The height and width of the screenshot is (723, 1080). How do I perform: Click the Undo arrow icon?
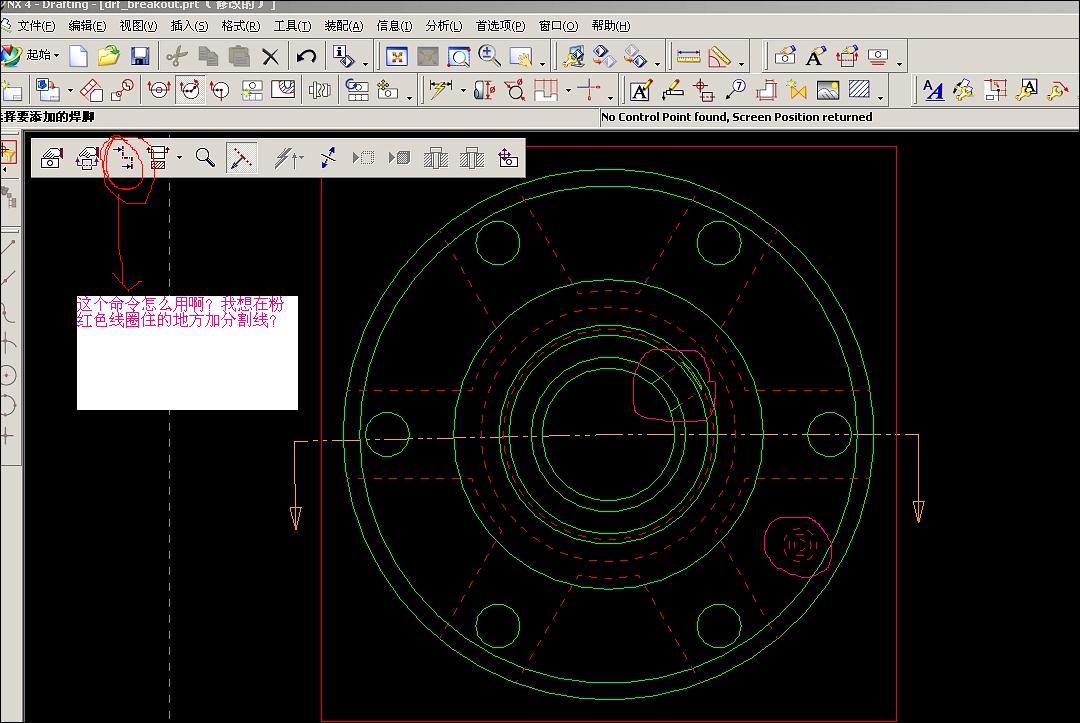(x=306, y=56)
